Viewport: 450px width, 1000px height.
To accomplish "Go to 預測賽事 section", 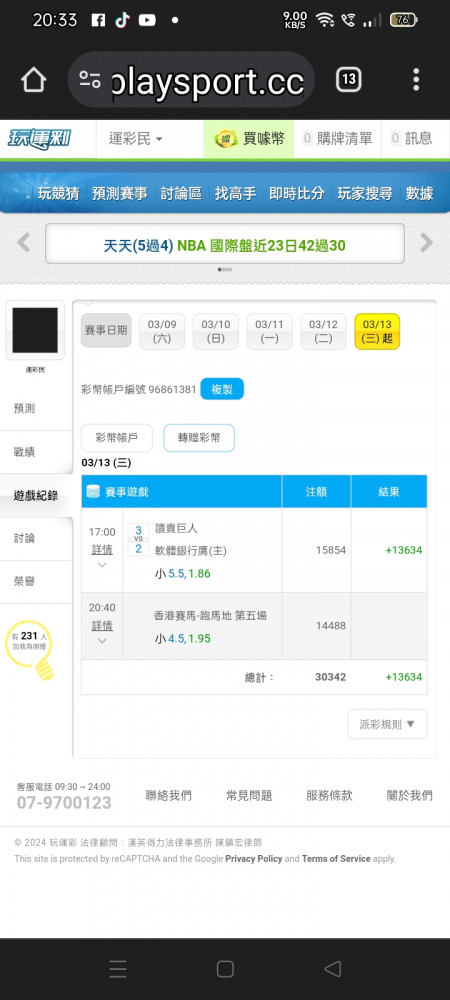I will point(119,193).
